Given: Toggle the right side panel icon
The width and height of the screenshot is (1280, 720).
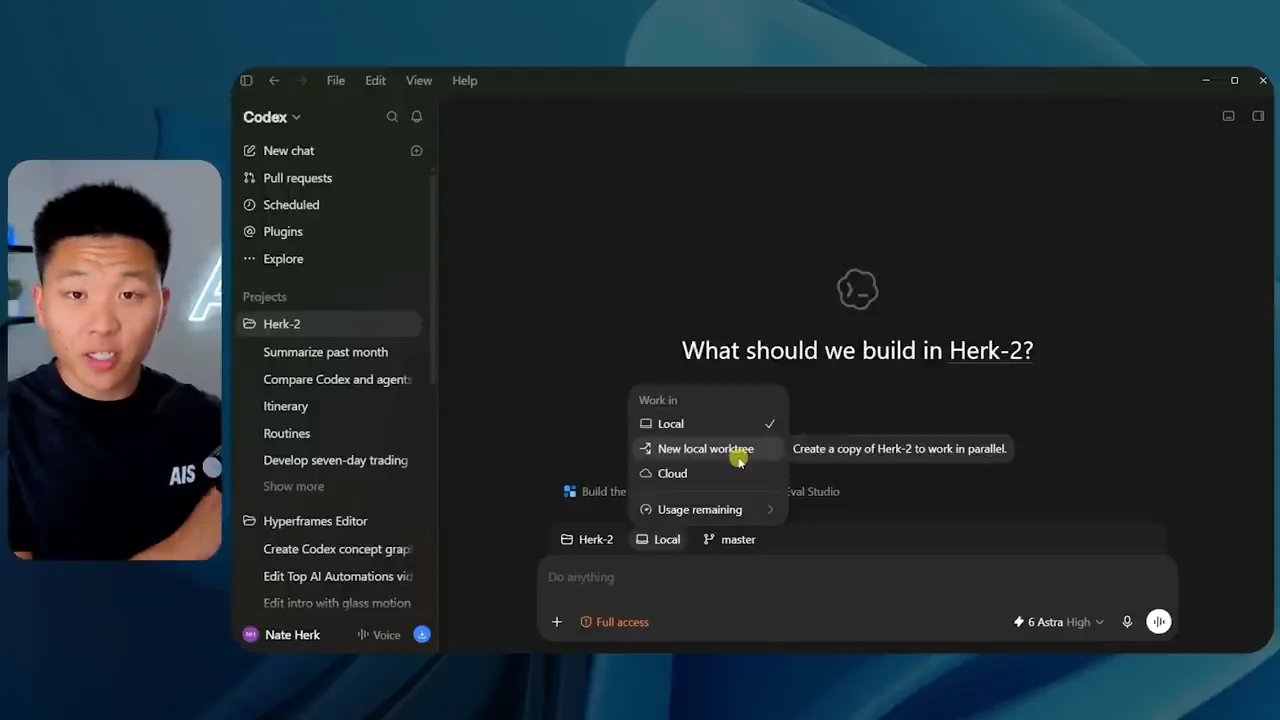Looking at the screenshot, I should pyautogui.click(x=1258, y=116).
